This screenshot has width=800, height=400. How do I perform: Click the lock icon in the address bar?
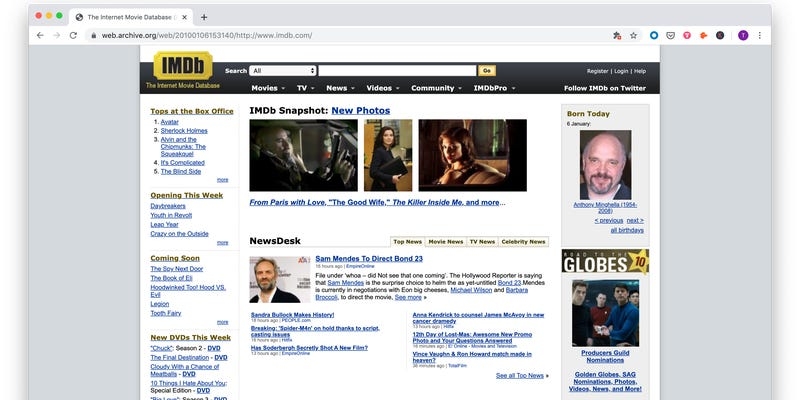point(93,36)
